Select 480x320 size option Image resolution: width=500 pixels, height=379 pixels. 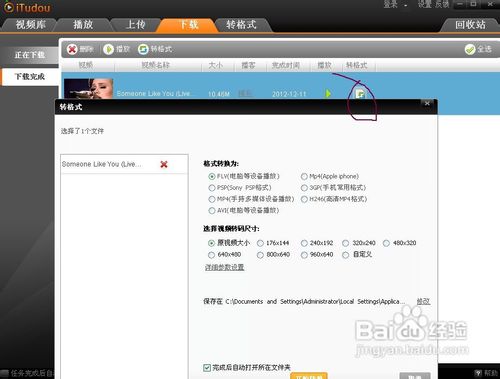tap(386, 243)
